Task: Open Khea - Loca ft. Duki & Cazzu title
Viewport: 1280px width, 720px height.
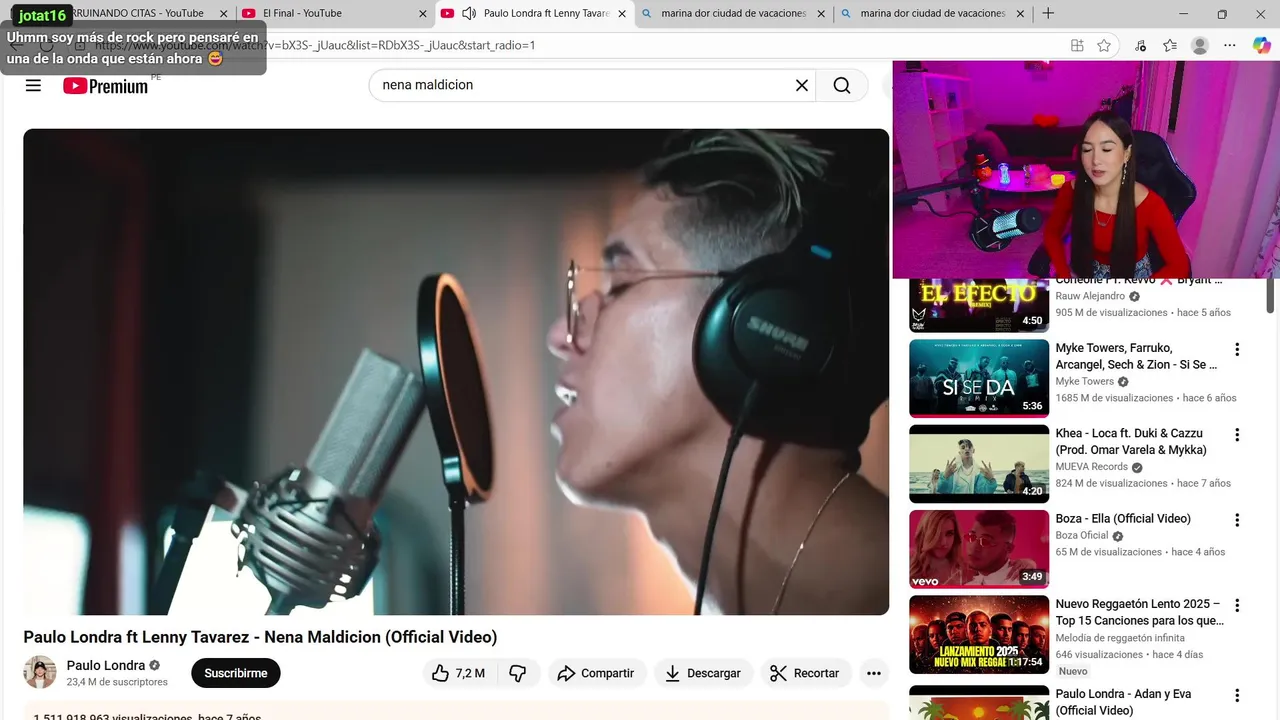Action: click(x=1131, y=441)
